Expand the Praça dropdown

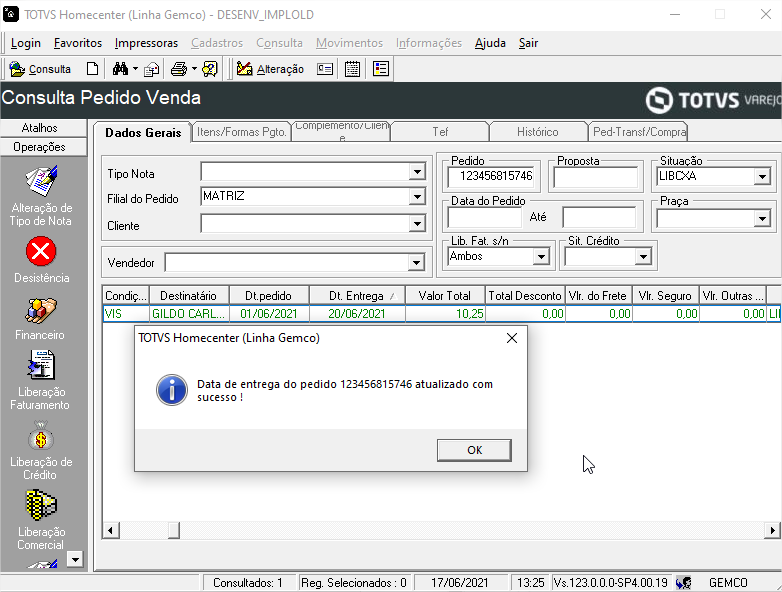click(762, 218)
